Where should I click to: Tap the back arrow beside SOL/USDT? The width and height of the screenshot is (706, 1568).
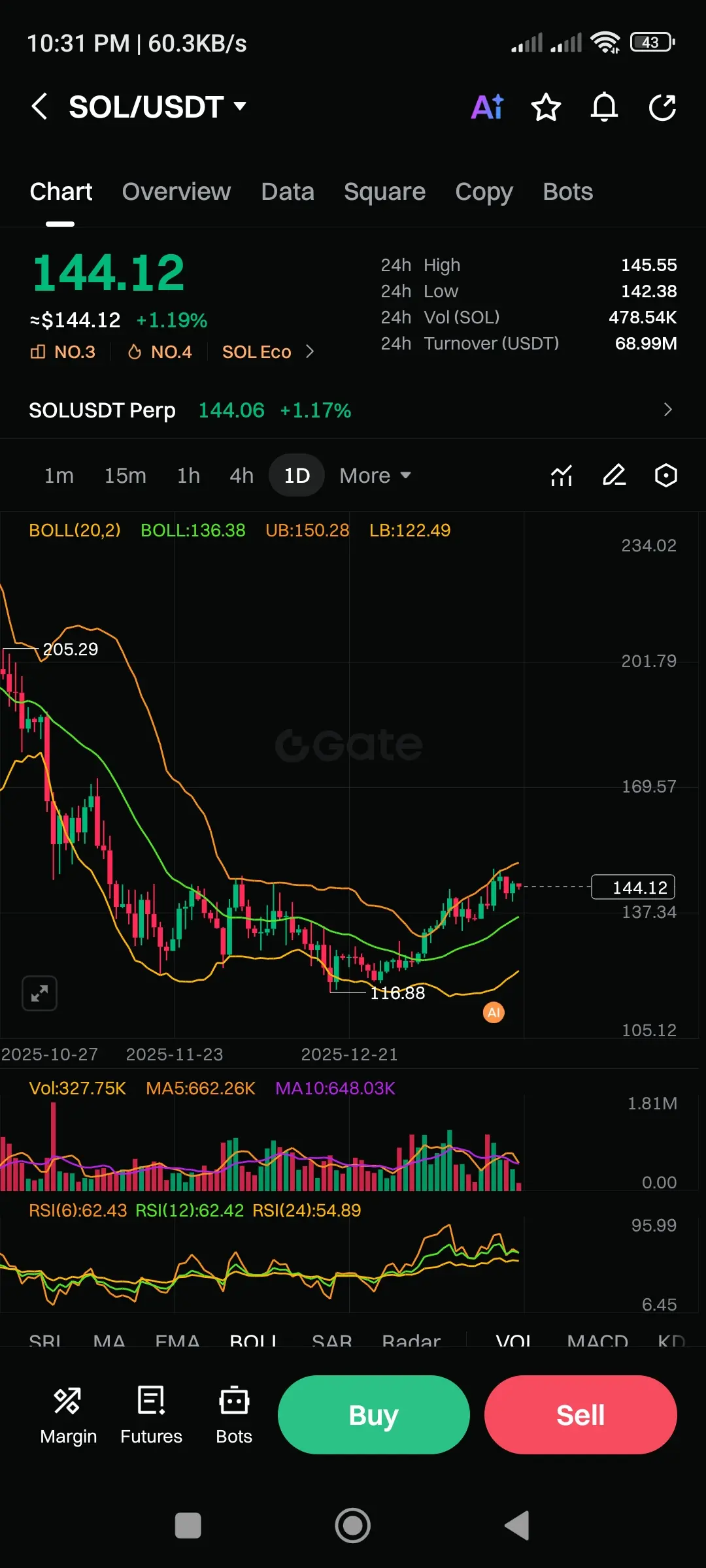39,106
